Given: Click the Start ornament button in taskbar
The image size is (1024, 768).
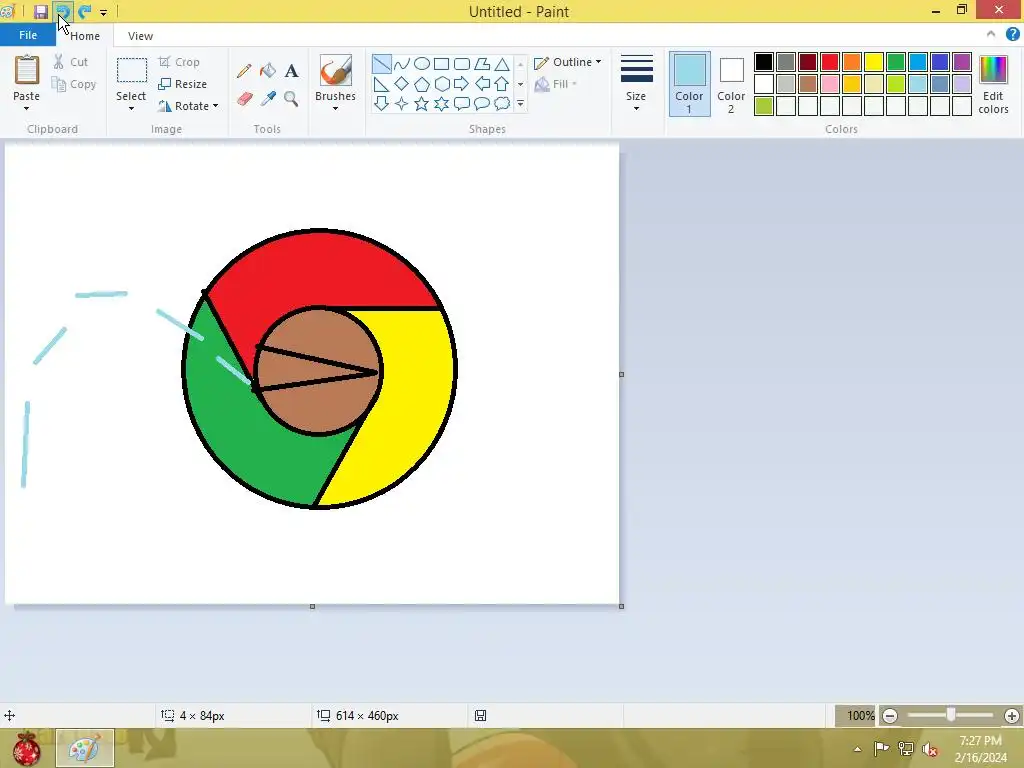Looking at the screenshot, I should (x=27, y=748).
